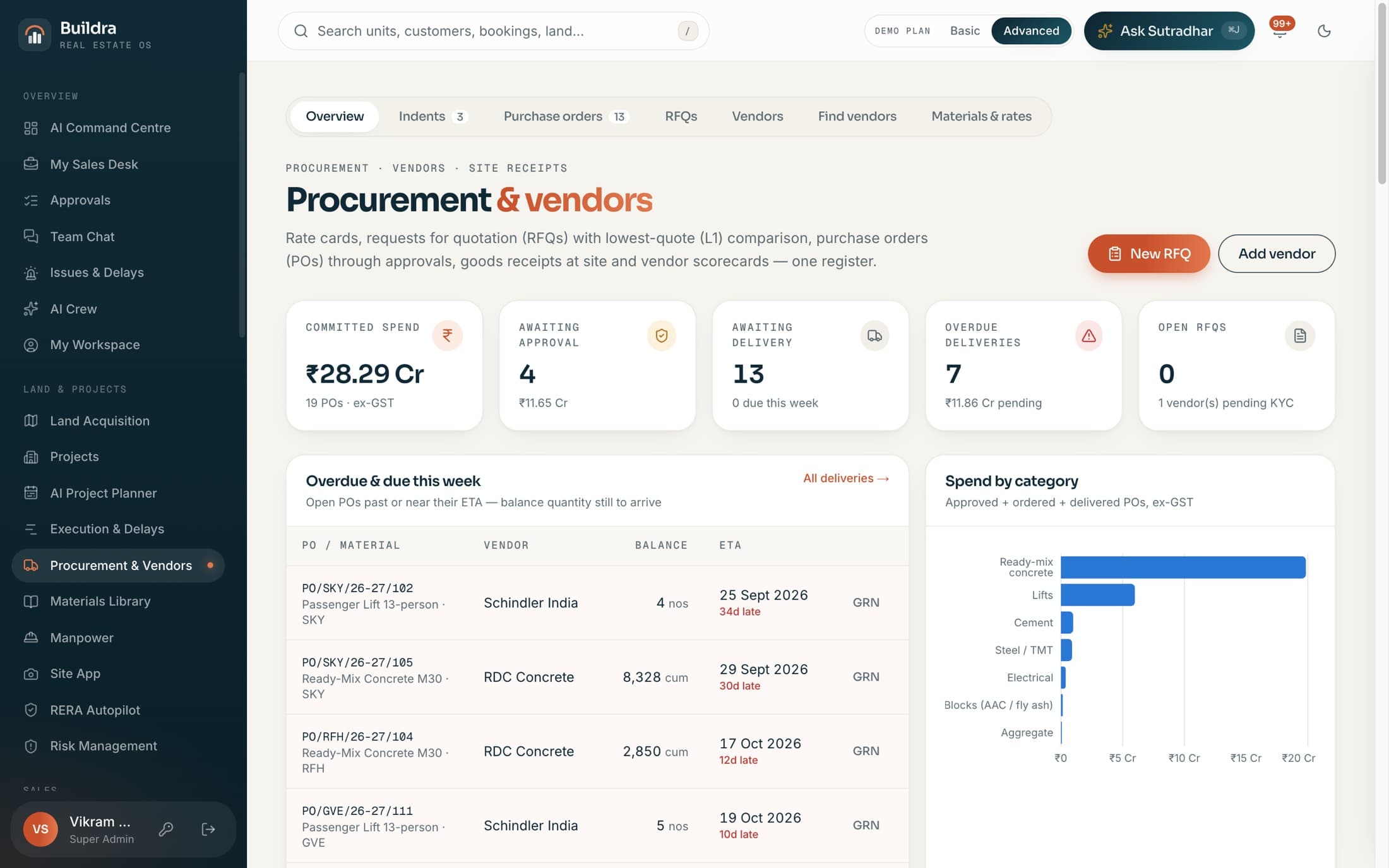Image resolution: width=1389 pixels, height=868 pixels.
Task: Switch to the Indents tab
Action: coord(432,116)
